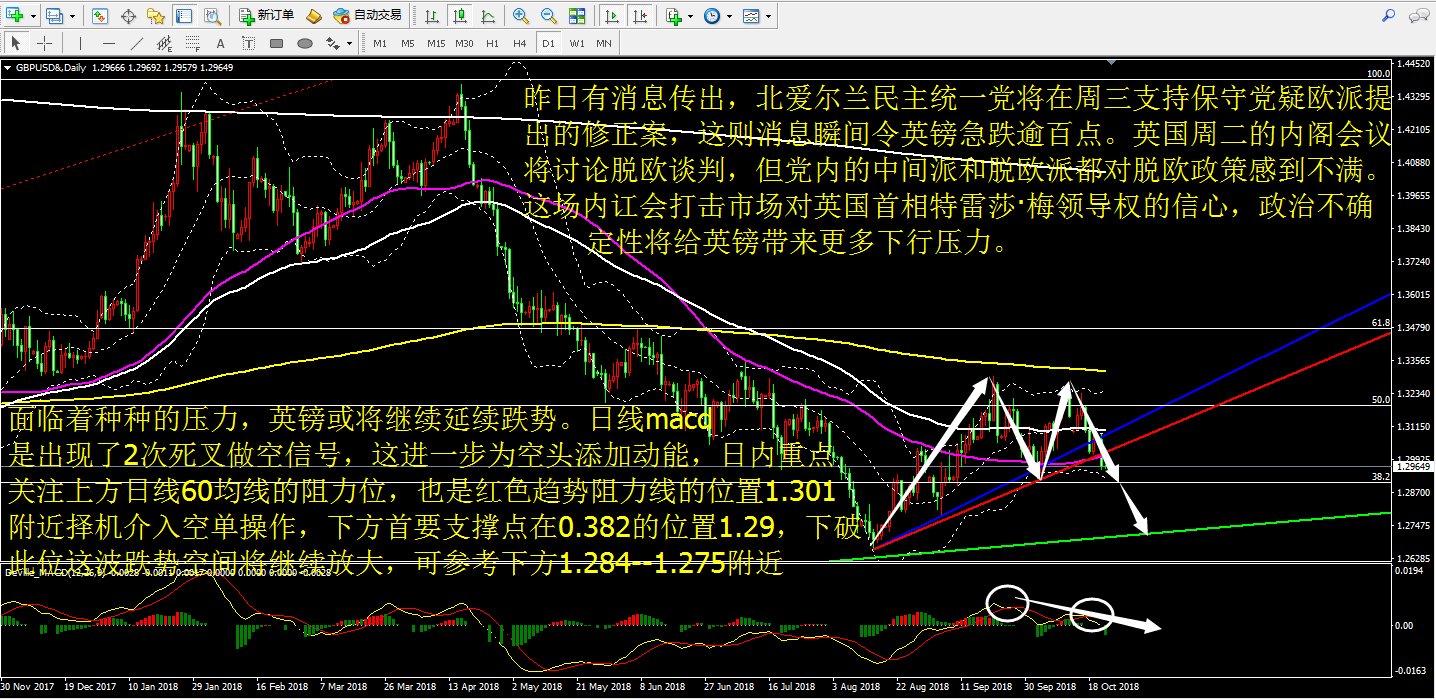Toggle the chart shift button
Viewport: 1436px width, 700px height.
point(639,16)
